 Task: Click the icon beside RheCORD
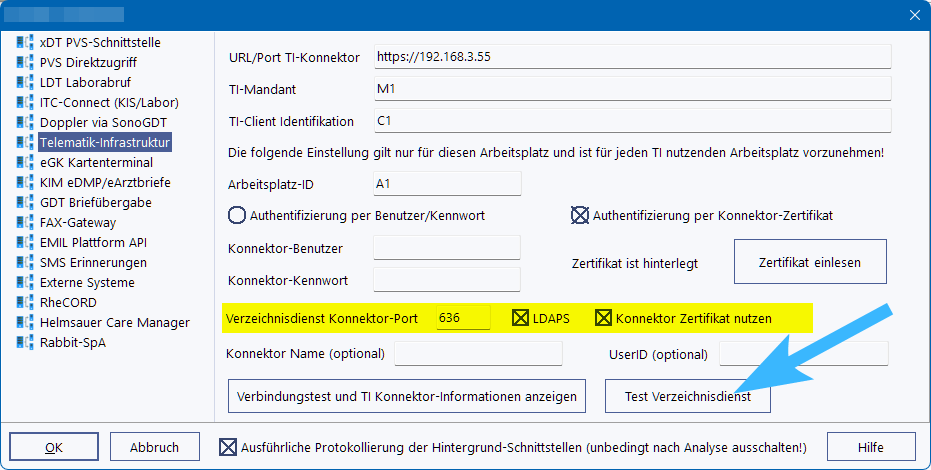click(x=25, y=303)
